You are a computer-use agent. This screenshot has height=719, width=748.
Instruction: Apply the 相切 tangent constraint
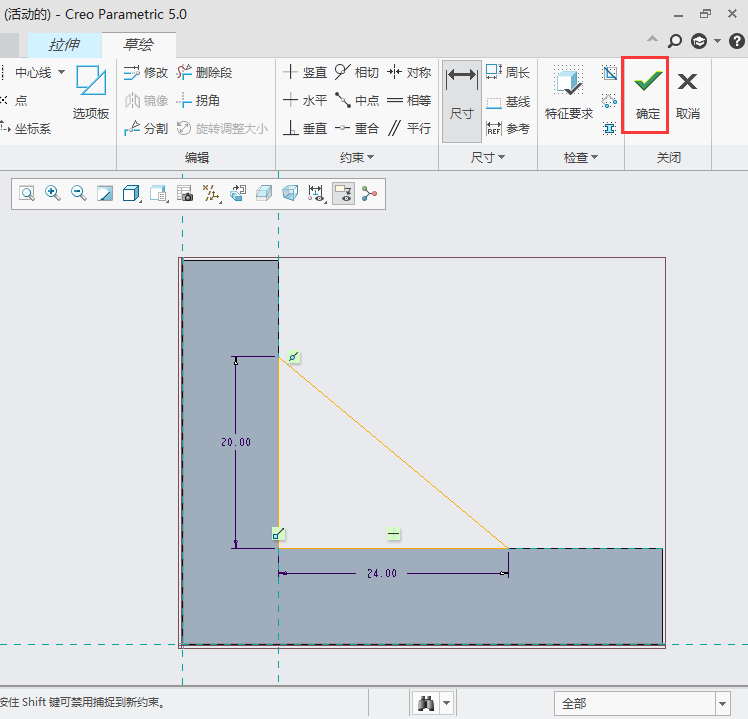click(x=356, y=72)
